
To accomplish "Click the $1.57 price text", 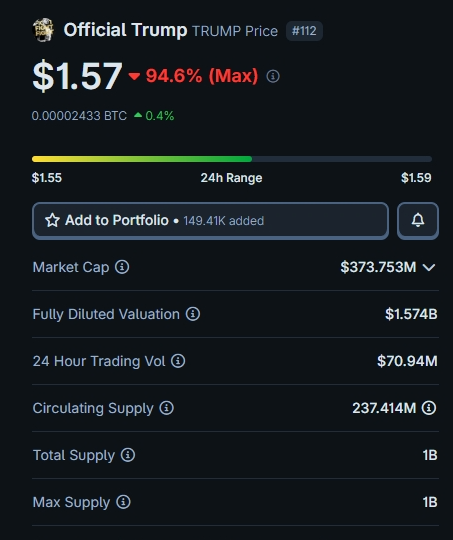I will 77,75.
